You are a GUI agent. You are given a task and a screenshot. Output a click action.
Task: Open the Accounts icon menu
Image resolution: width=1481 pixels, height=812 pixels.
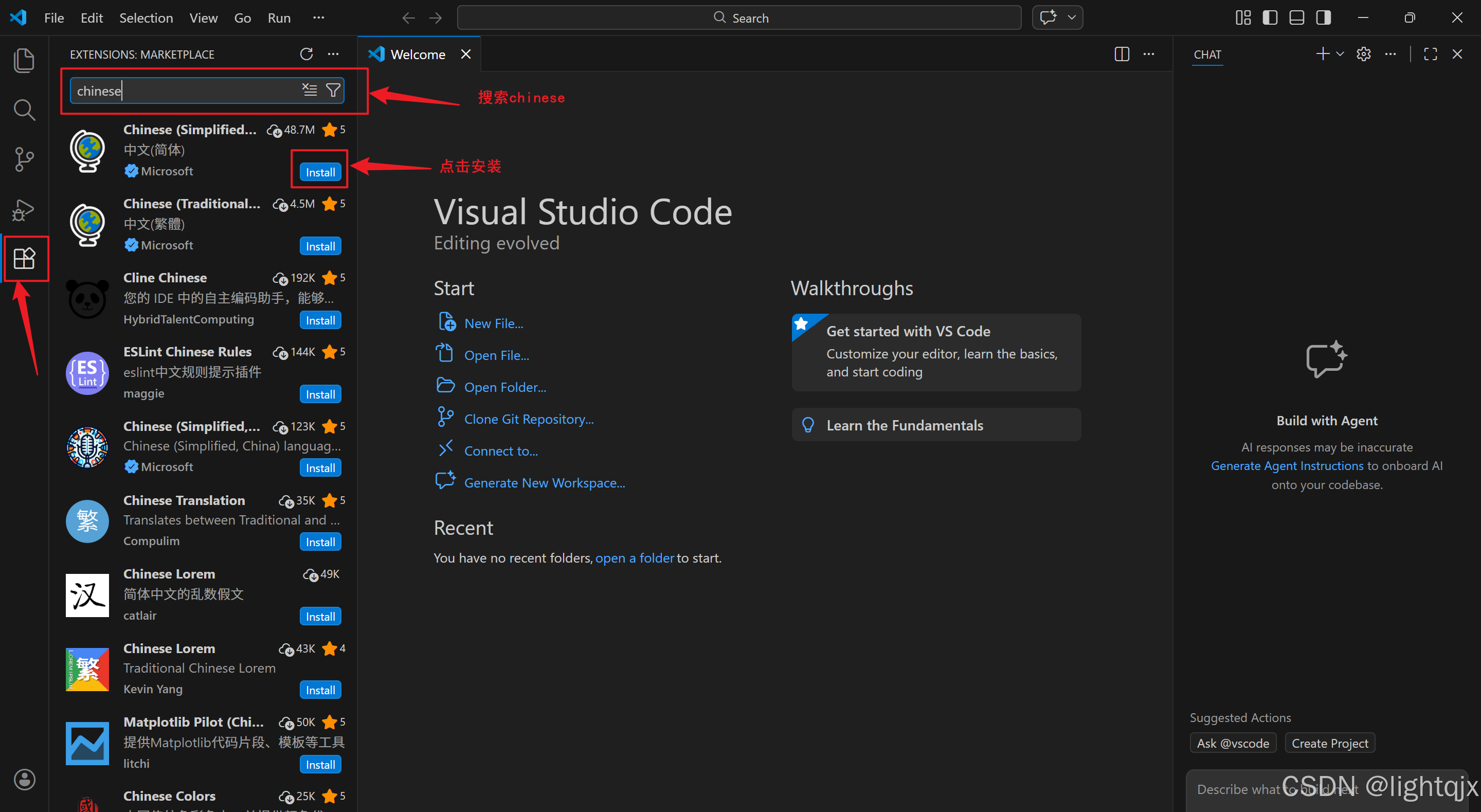click(24, 779)
